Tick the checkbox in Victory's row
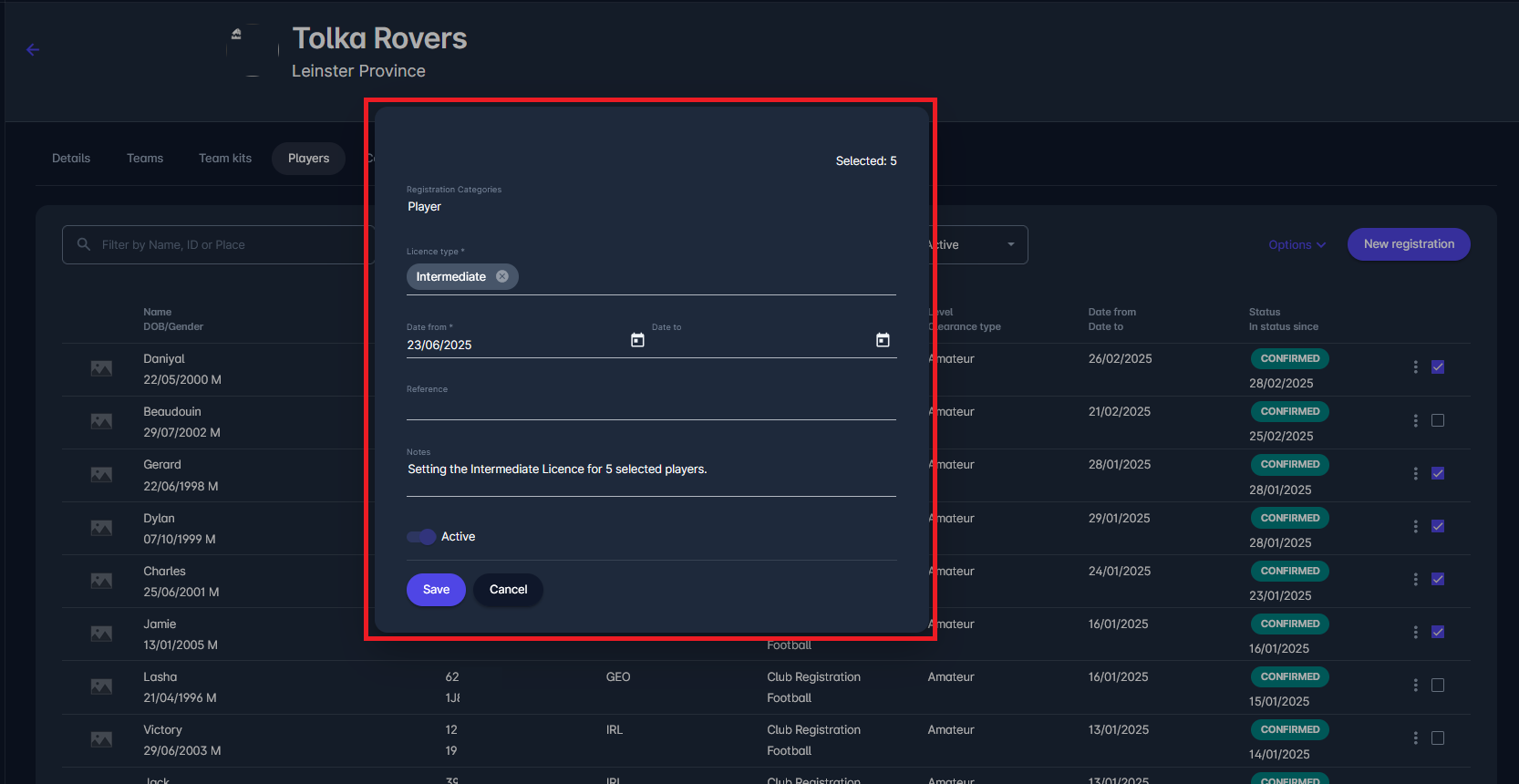Screen dimensions: 1519x784 point(1438,738)
